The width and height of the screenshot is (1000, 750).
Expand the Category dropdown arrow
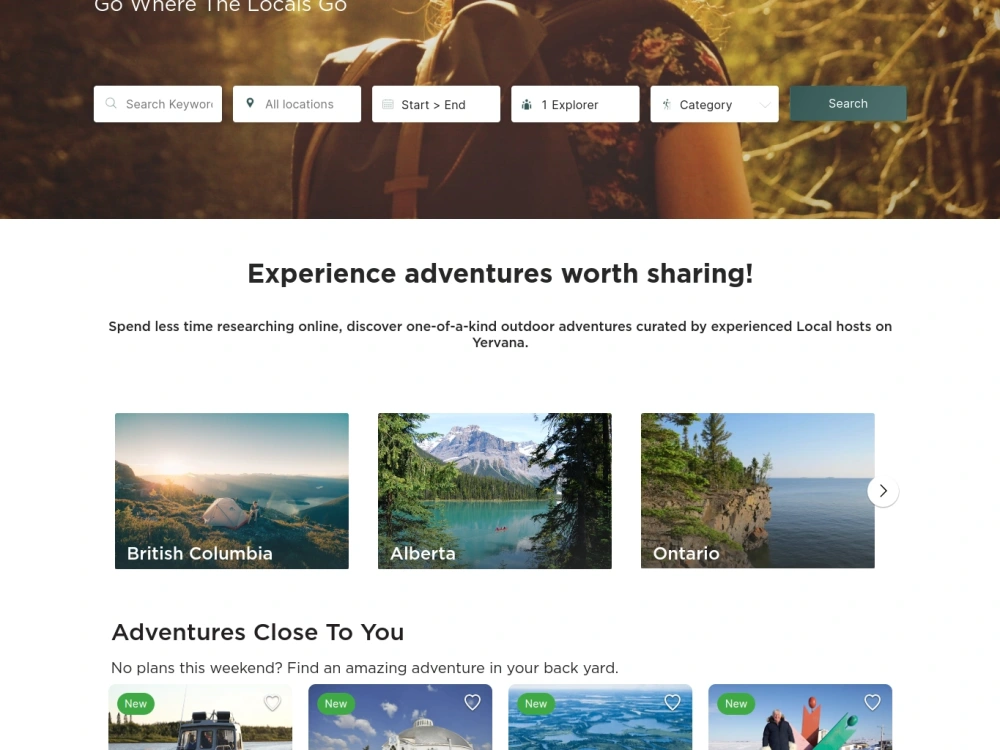click(765, 105)
